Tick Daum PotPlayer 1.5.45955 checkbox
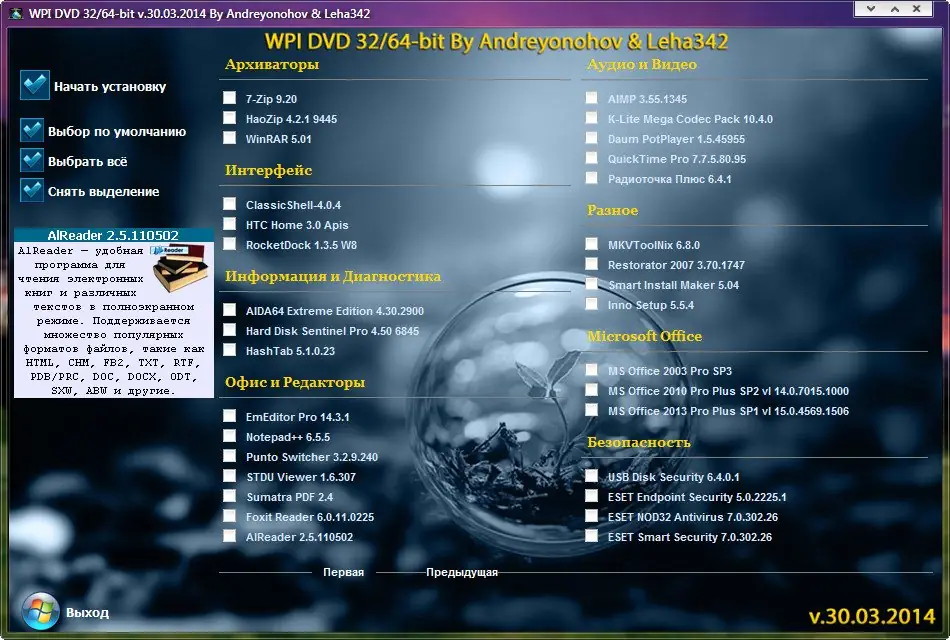Image resolution: width=950 pixels, height=640 pixels. point(592,138)
